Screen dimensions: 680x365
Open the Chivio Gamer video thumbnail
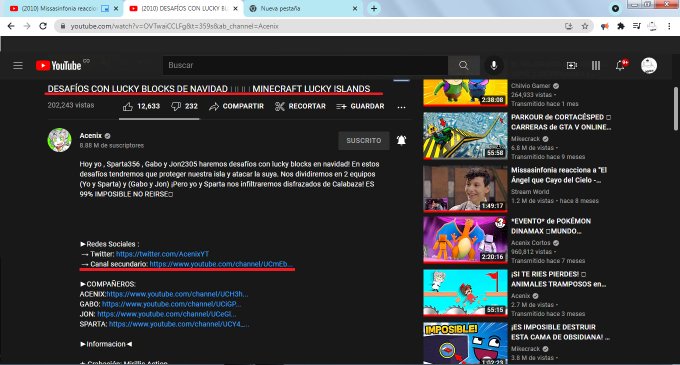465,92
